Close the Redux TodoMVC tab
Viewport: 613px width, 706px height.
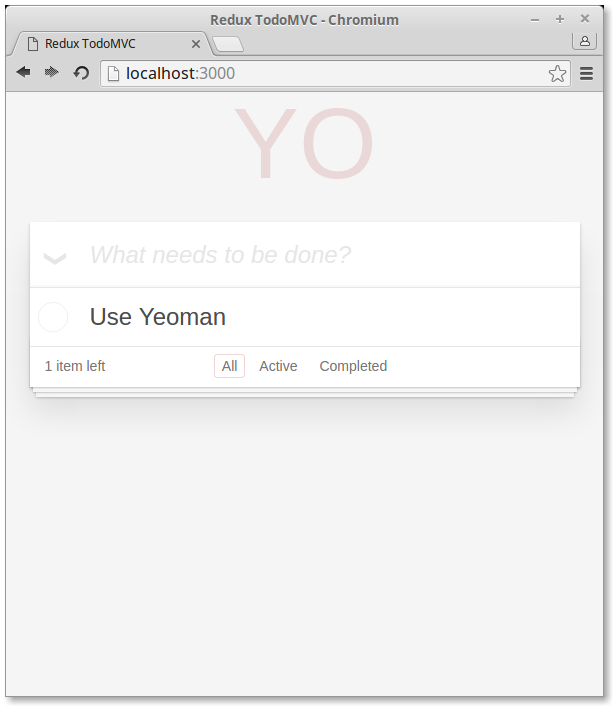pyautogui.click(x=196, y=44)
